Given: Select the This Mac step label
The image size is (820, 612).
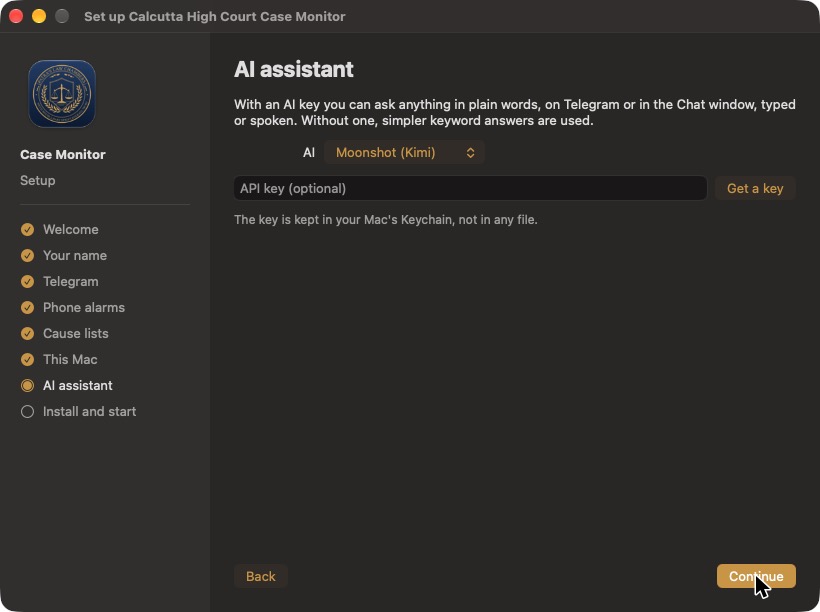Looking at the screenshot, I should [70, 359].
